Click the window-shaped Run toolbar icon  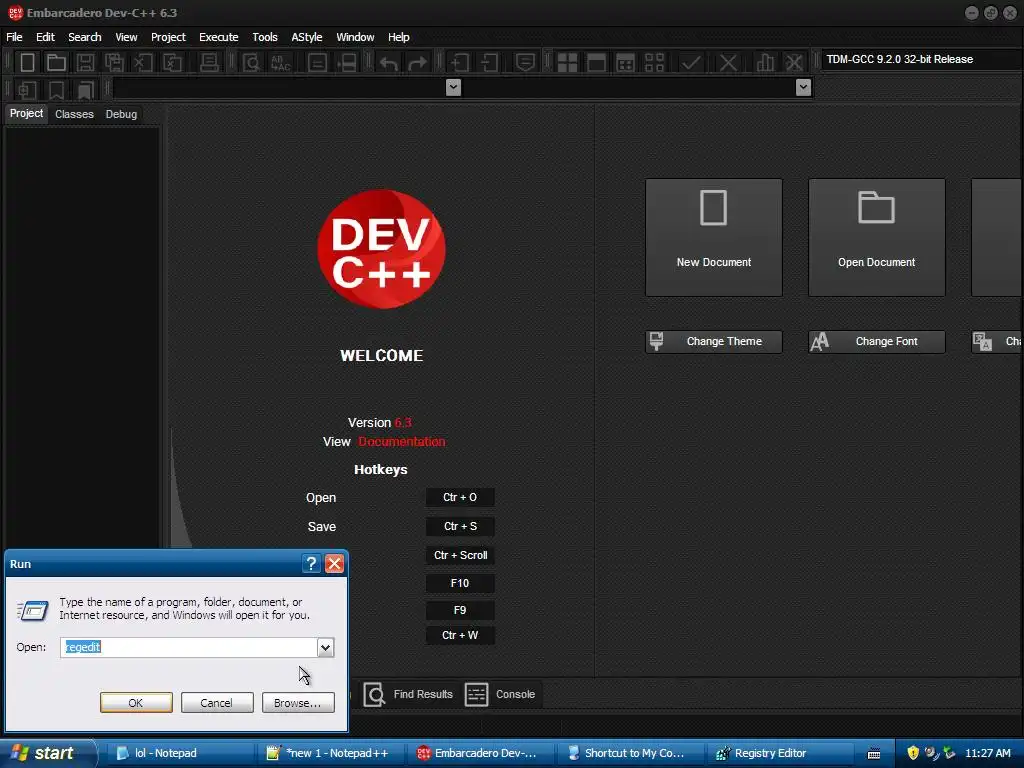[x=596, y=63]
